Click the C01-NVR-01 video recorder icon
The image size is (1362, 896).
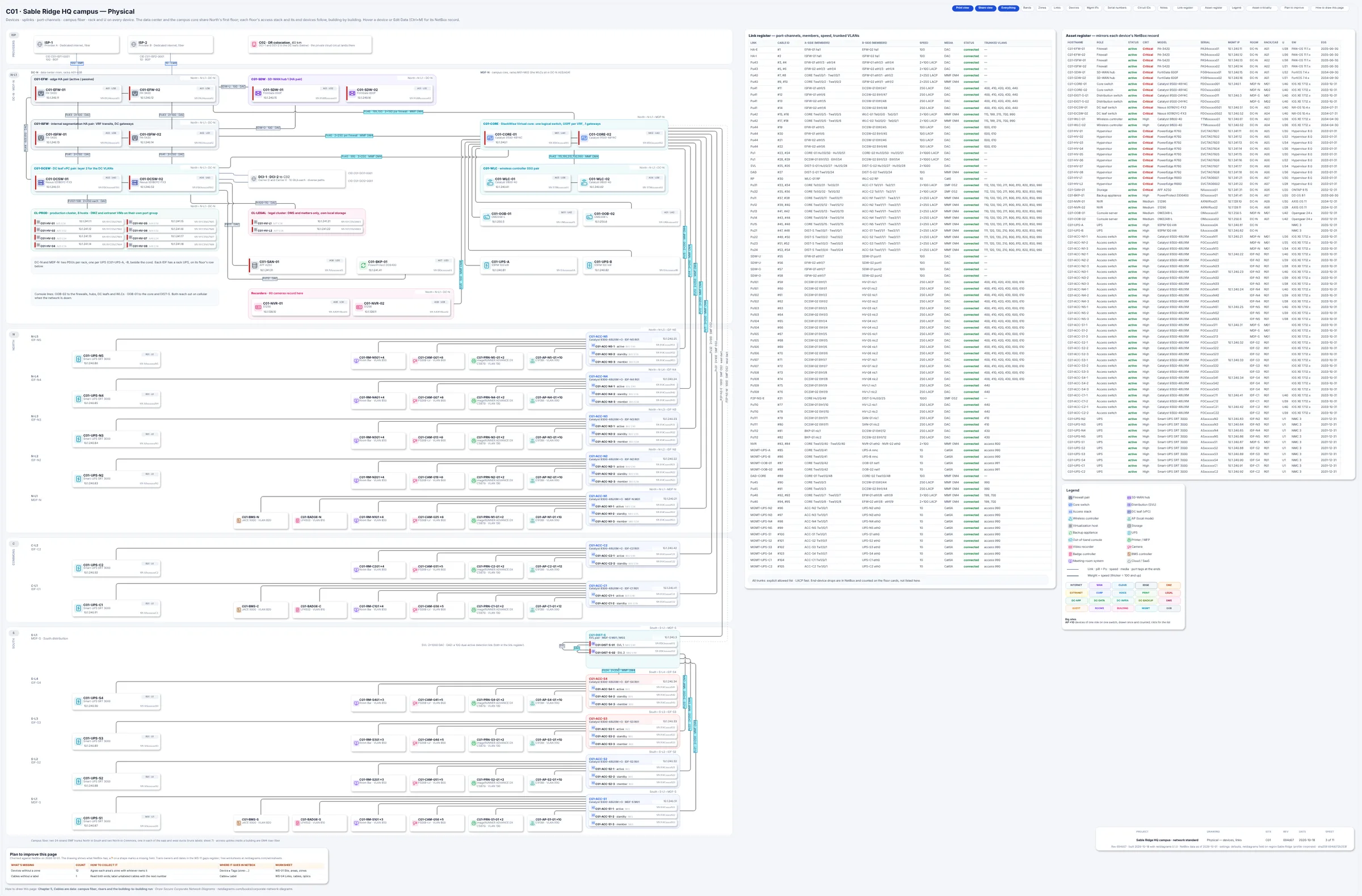coord(258,306)
